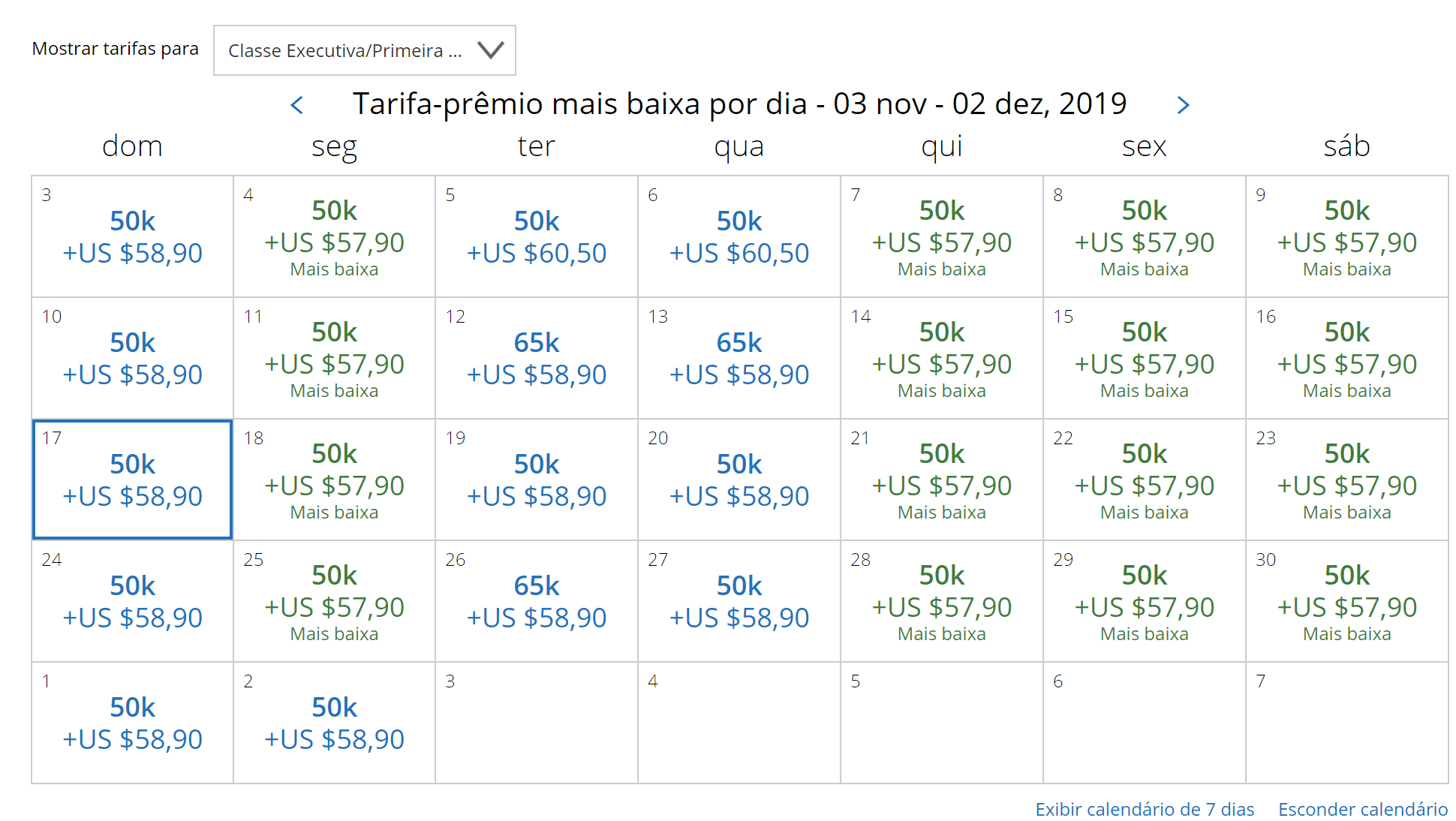The width and height of the screenshot is (1456, 821).
Task: Select the highlighted November 17 cell
Action: 132,480
